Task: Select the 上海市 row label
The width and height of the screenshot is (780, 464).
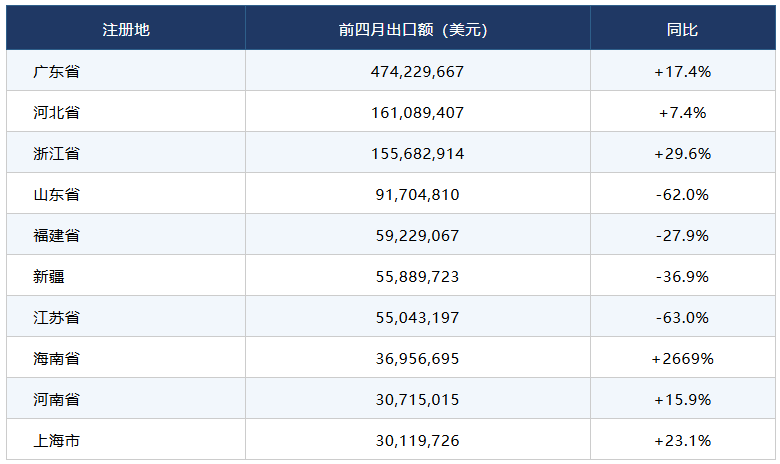Action: pyautogui.click(x=57, y=441)
